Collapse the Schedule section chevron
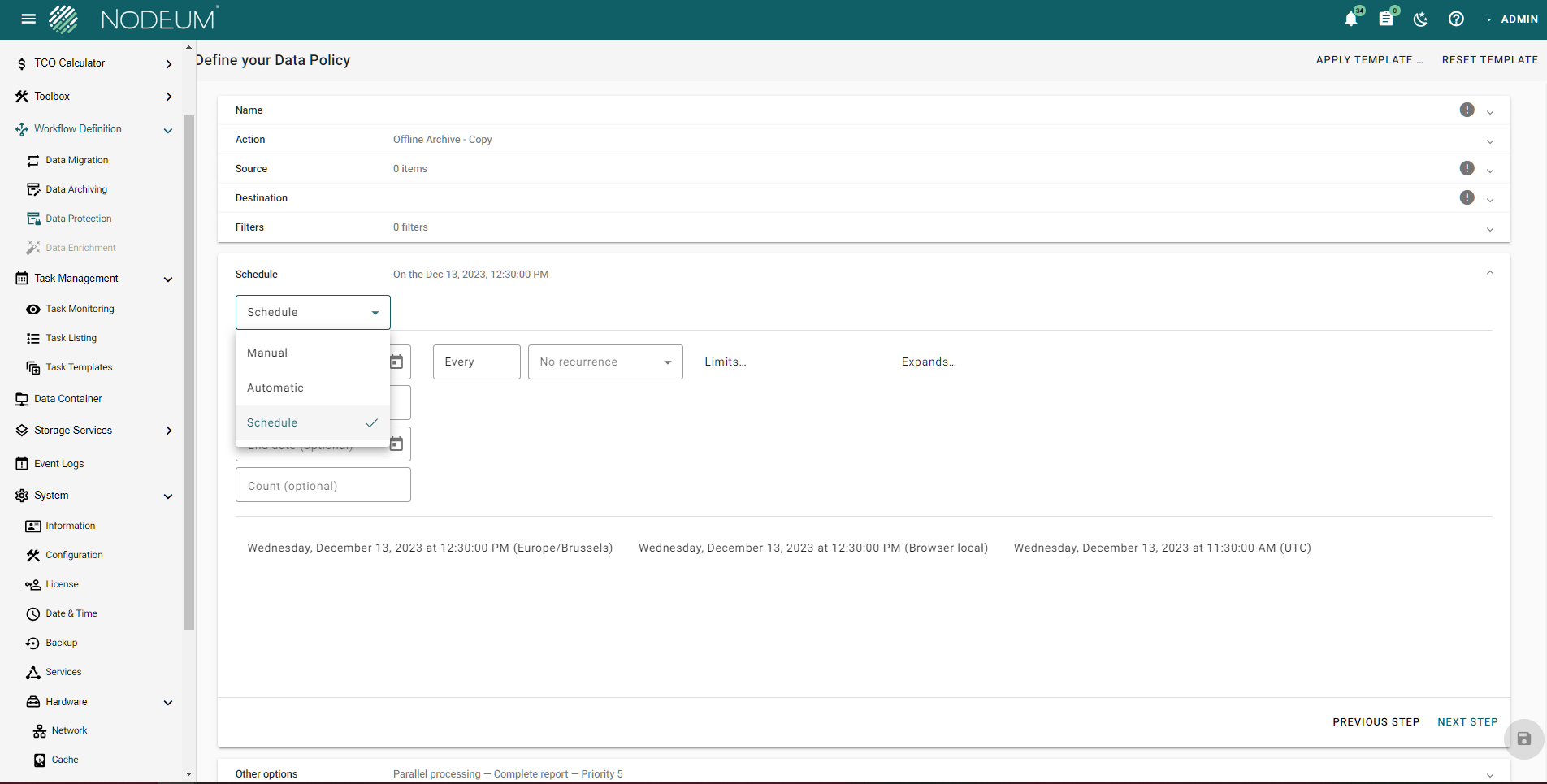This screenshot has width=1547, height=784. tap(1490, 274)
